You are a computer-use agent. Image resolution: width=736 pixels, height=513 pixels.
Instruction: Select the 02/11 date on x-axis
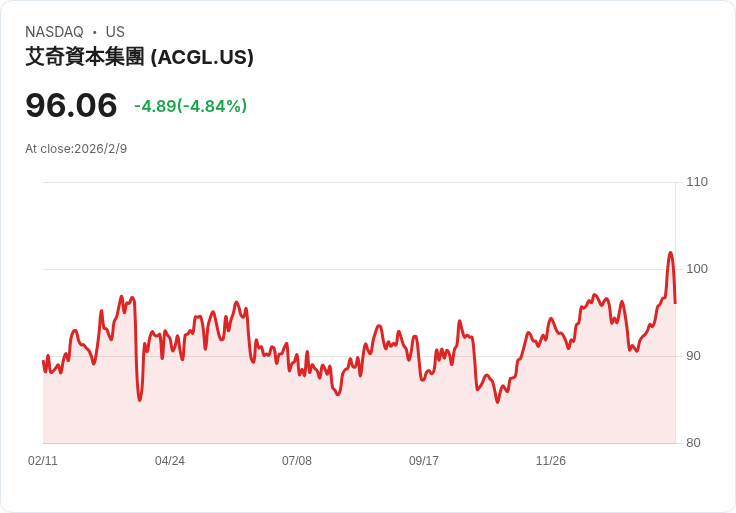pos(43,461)
